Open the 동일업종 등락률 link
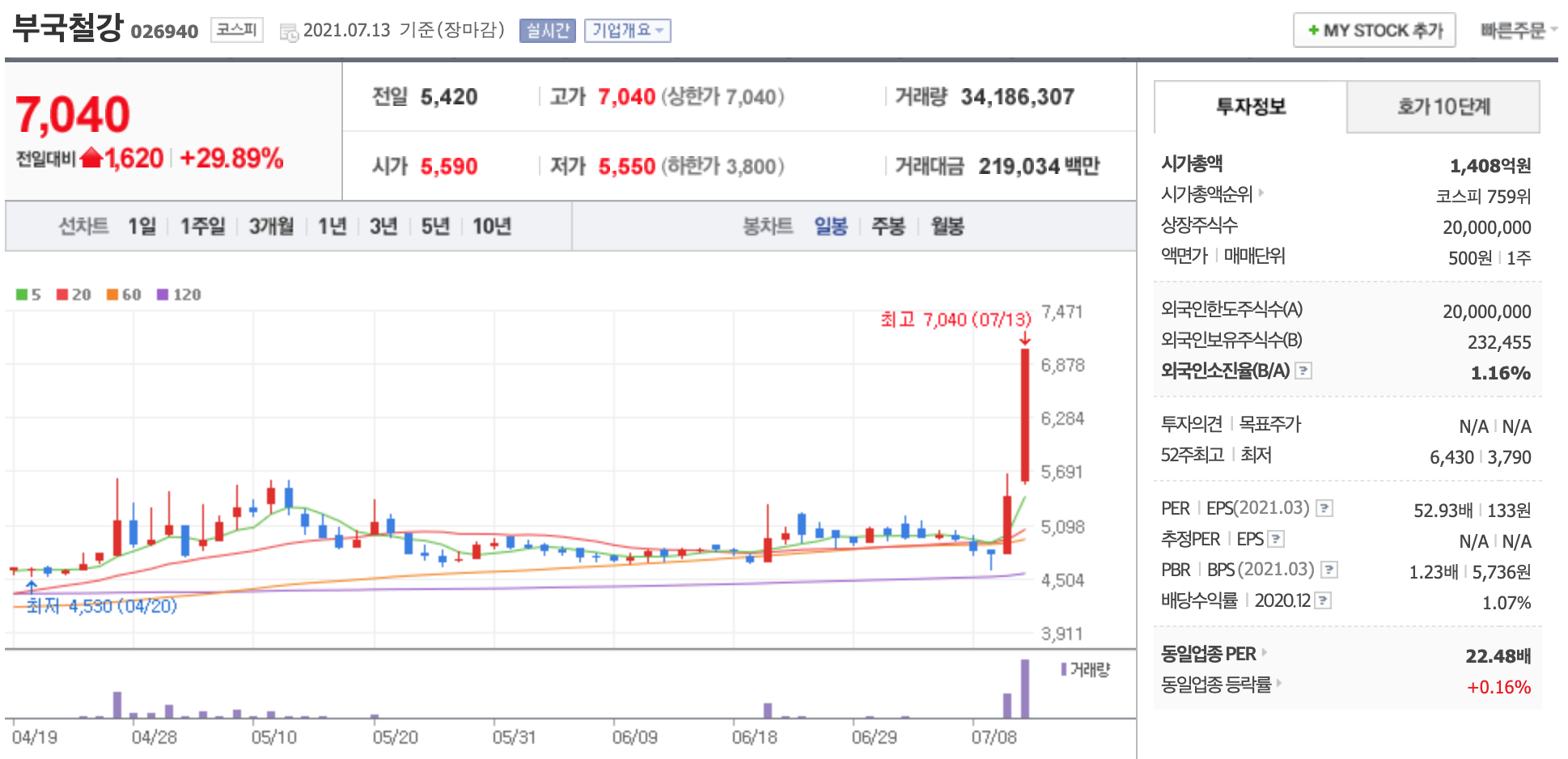This screenshot has width=1568, height=759. (x=1216, y=685)
